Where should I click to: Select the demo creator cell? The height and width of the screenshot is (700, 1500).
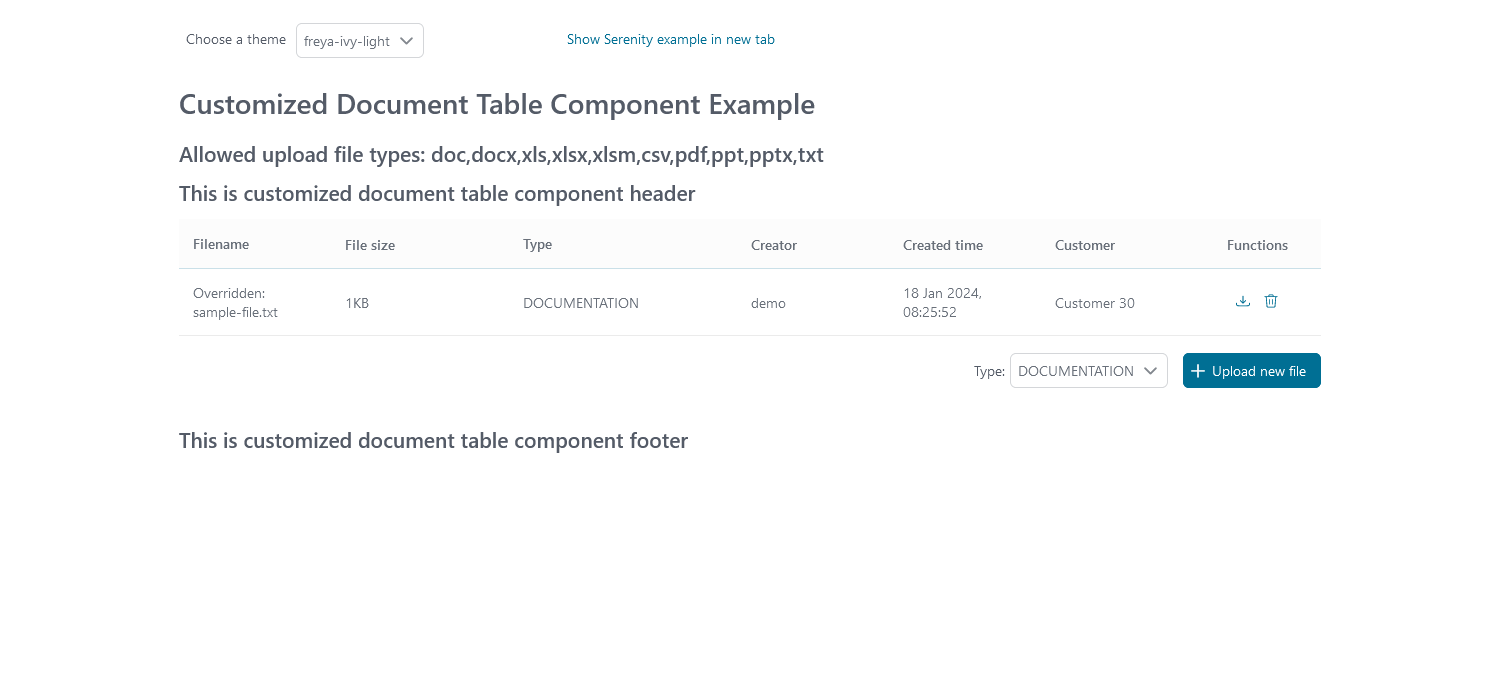click(813, 303)
